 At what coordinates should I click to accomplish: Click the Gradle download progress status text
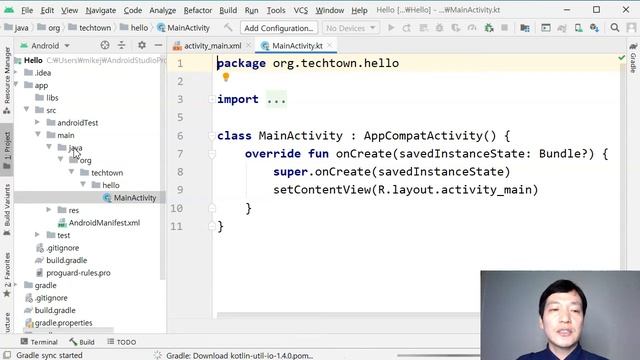coord(240,356)
